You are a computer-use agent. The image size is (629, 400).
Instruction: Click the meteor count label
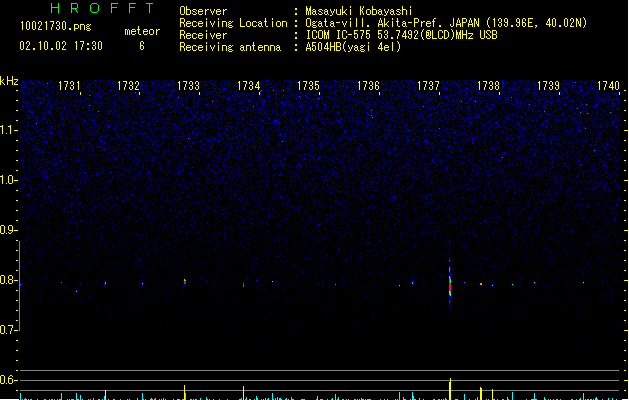pos(142,31)
